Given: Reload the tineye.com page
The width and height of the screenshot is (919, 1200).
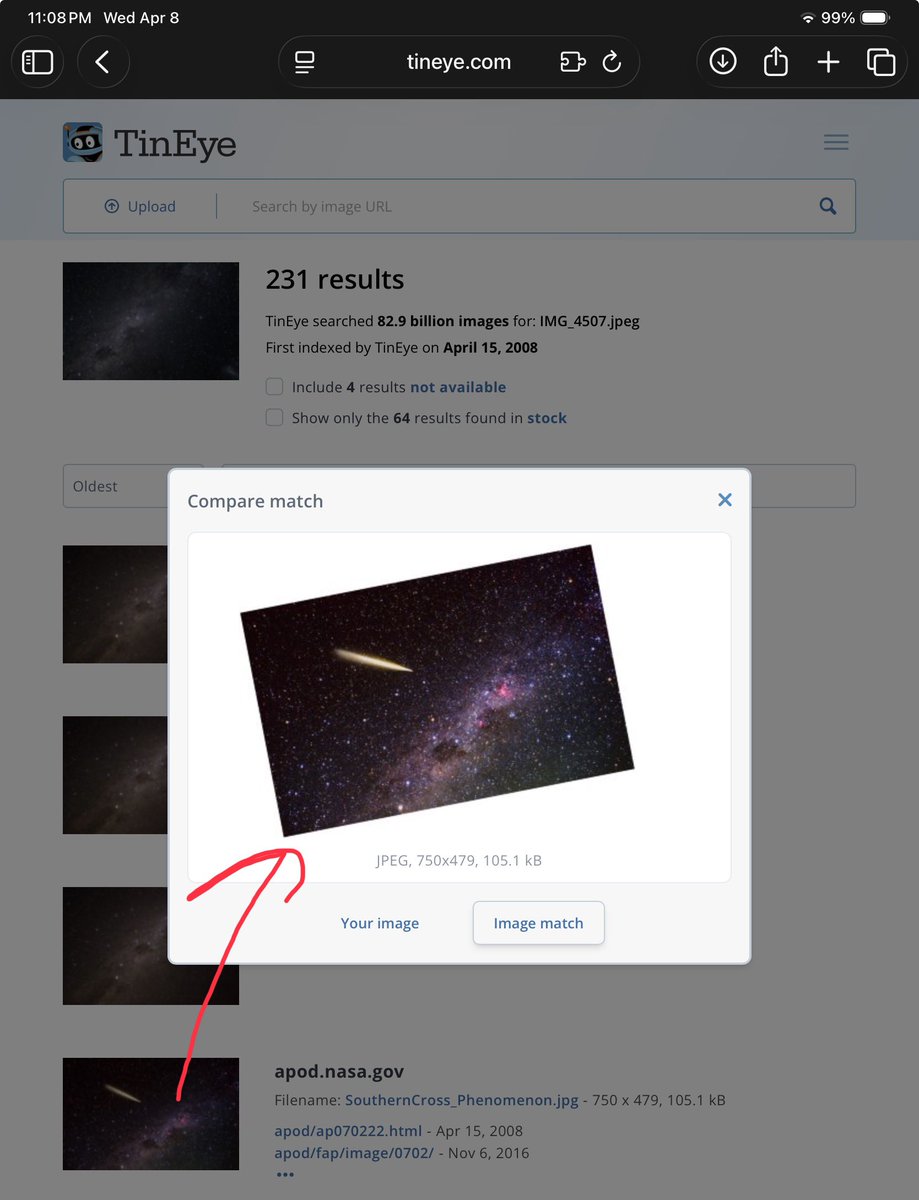Looking at the screenshot, I should click(x=612, y=62).
